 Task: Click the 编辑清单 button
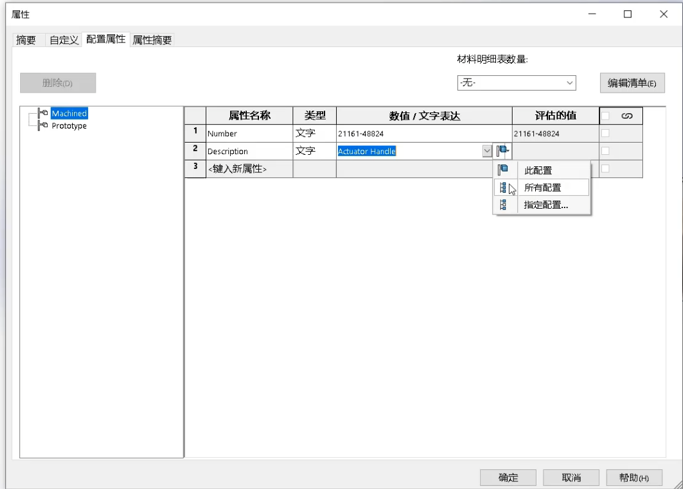[x=632, y=83]
